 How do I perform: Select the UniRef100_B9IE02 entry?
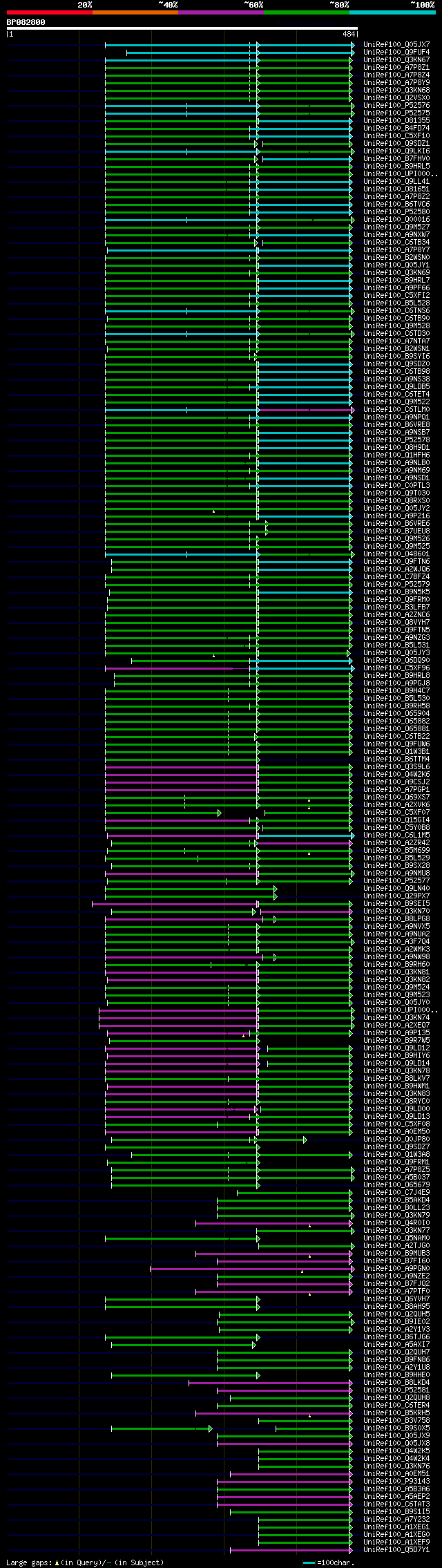tap(396, 1321)
